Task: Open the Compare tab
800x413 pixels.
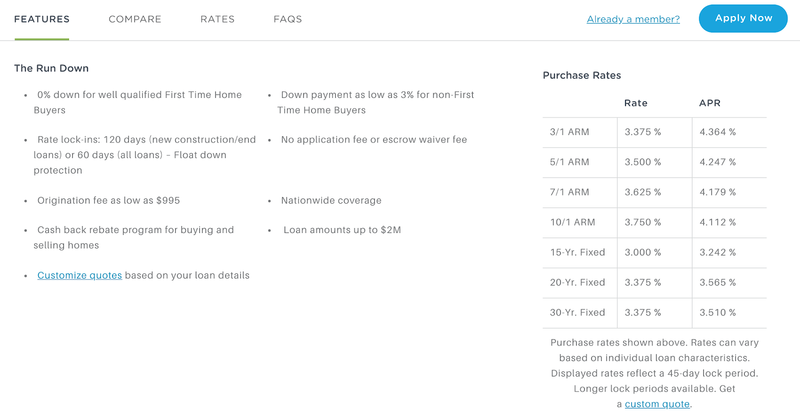Action: (135, 19)
